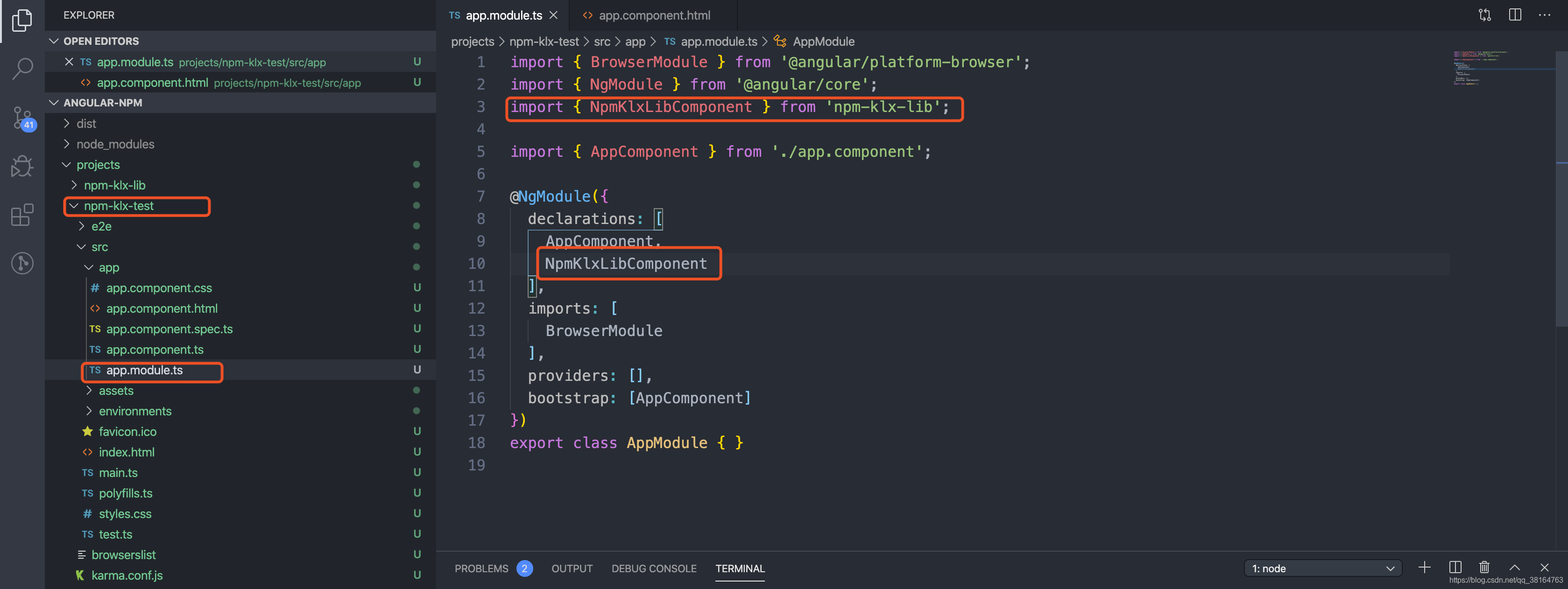This screenshot has width=1568, height=589.
Task: Open the Git graph icon in activity bar
Action: click(x=22, y=263)
